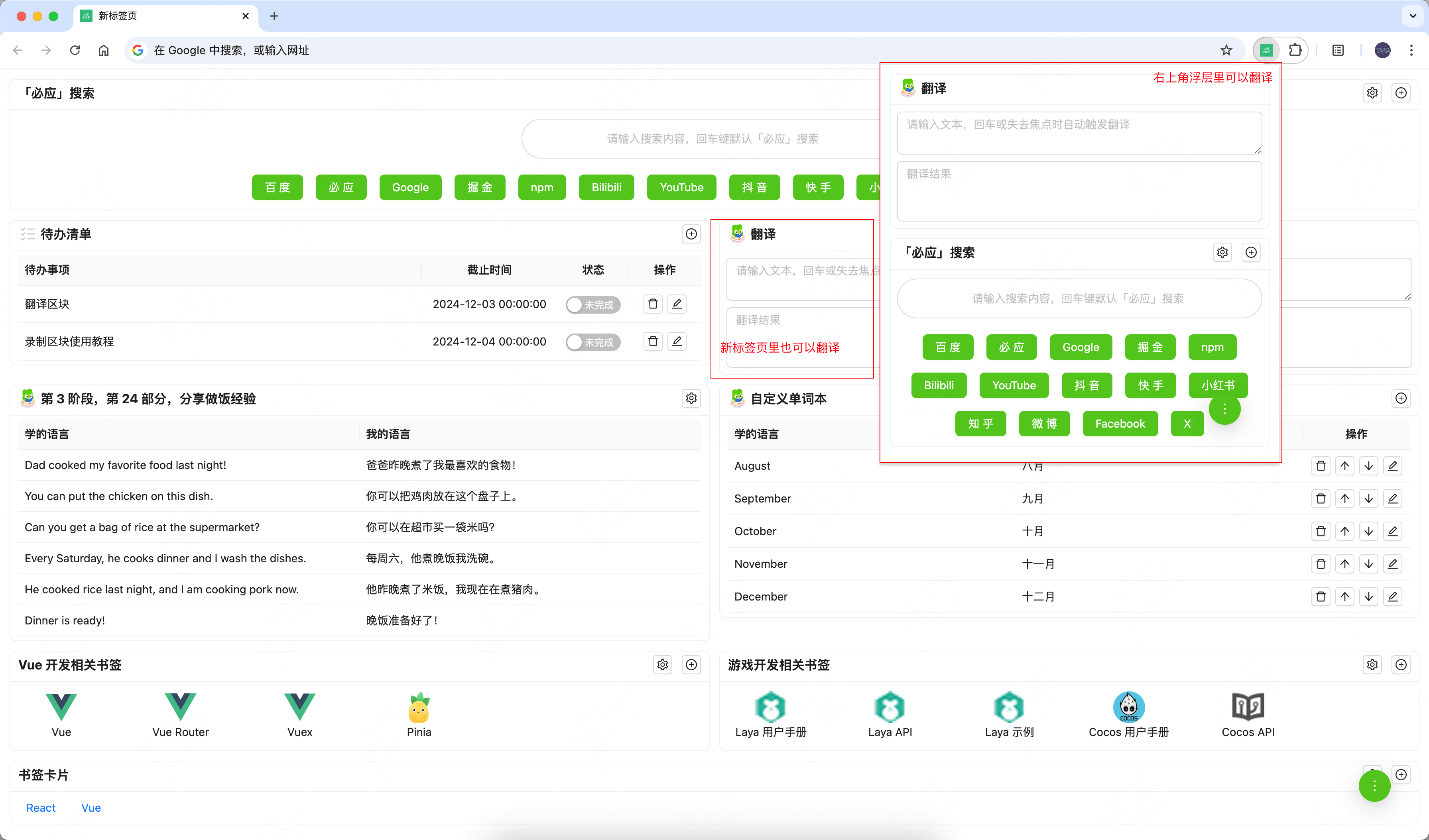Image resolution: width=1429 pixels, height=840 pixels.
Task: Open settings gear in popup 「必应」搜索
Action: 1222,252
